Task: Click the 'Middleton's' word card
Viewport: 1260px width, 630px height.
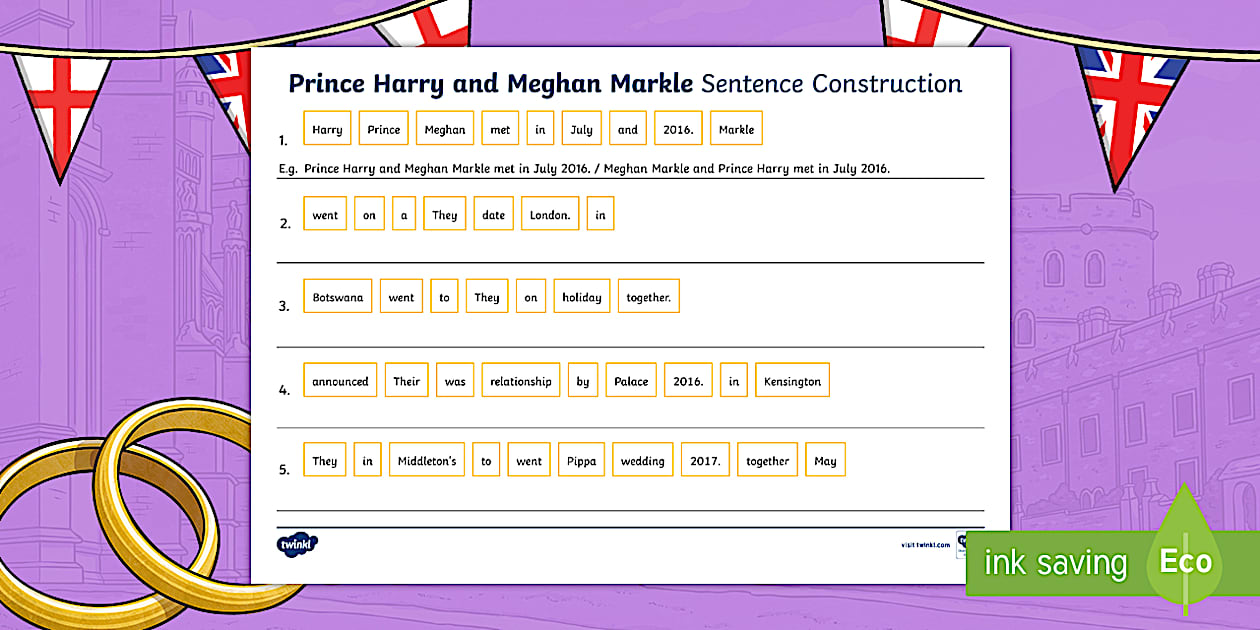Action: tap(427, 461)
